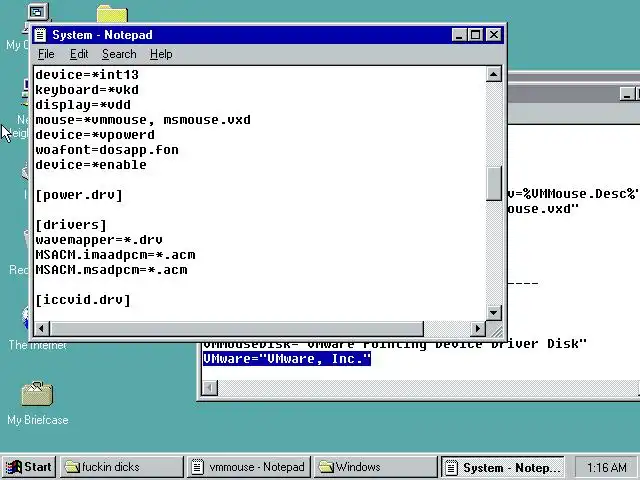Click the line 'device=*enable'
This screenshot has height=480, width=640.
pos(91,165)
